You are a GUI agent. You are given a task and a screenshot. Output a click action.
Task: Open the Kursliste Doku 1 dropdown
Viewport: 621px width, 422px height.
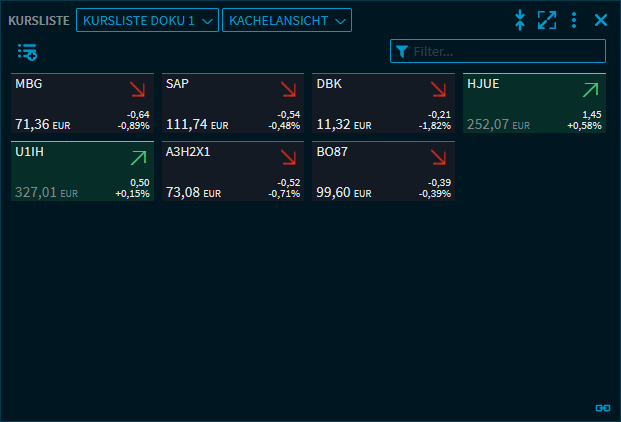147,20
